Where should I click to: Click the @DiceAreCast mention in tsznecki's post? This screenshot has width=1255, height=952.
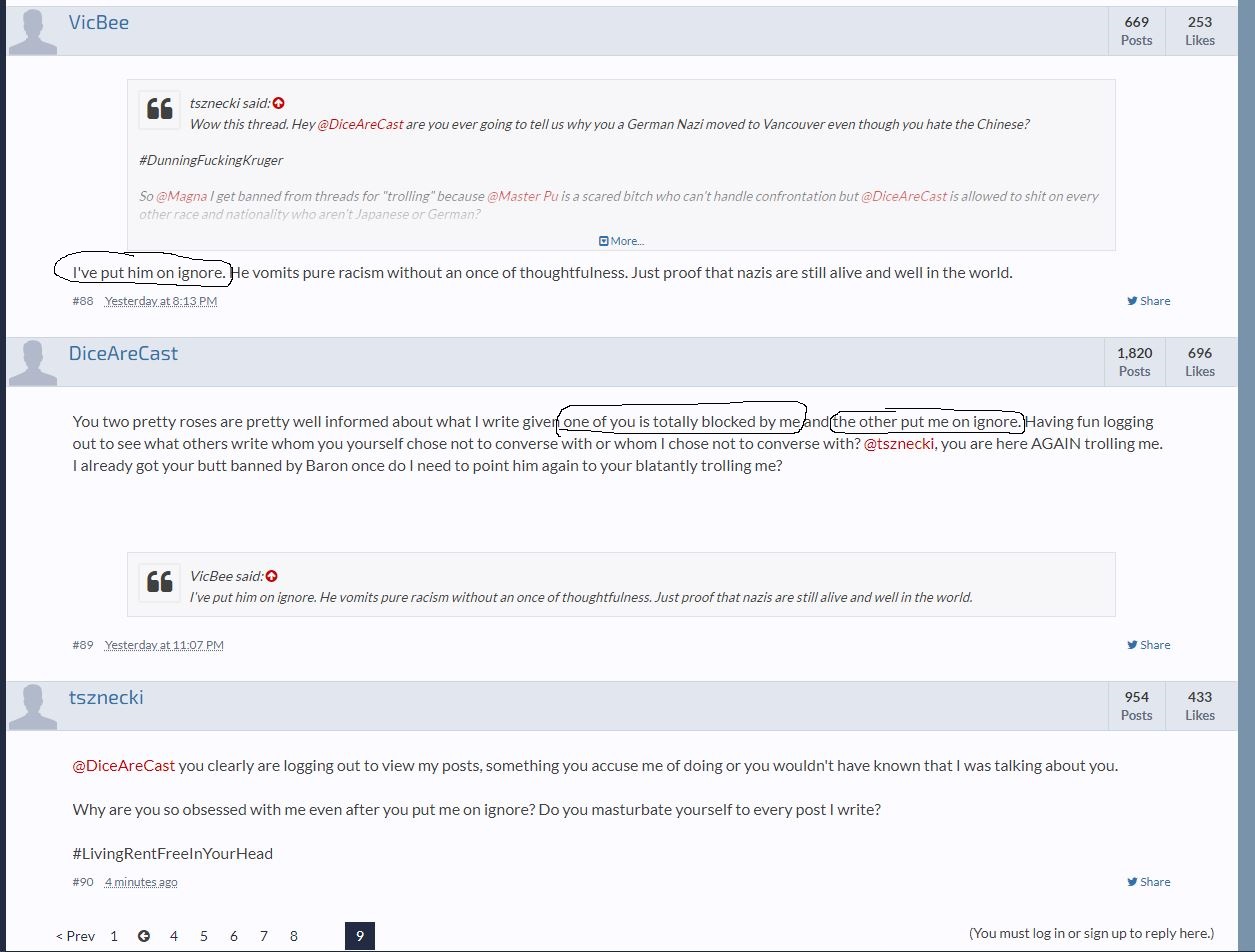pos(124,766)
